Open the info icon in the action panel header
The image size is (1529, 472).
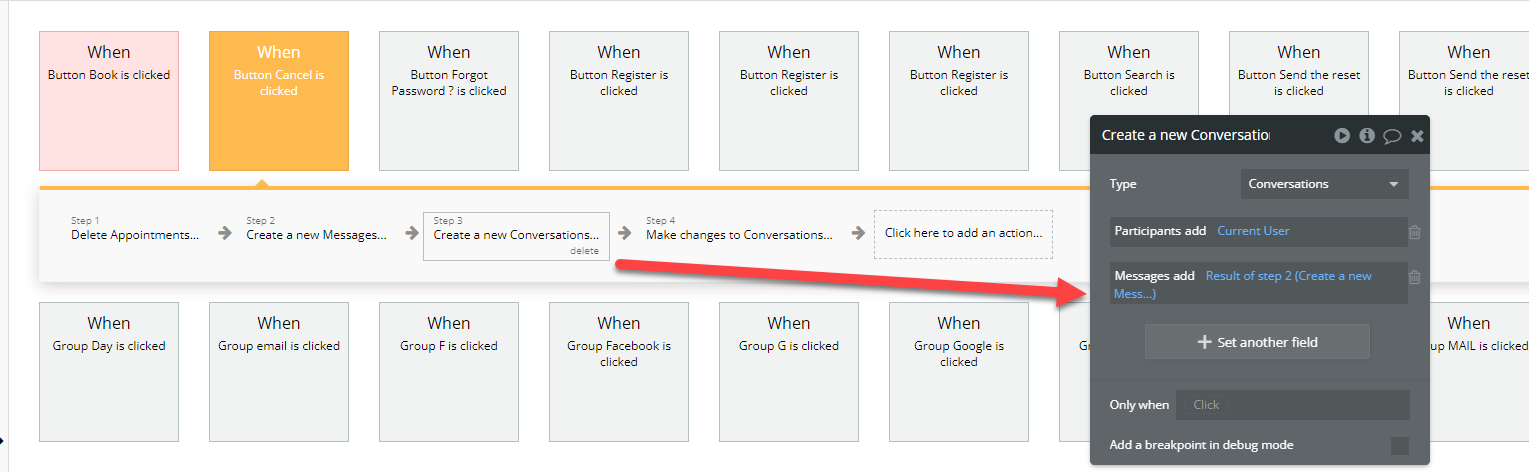tap(1367, 135)
